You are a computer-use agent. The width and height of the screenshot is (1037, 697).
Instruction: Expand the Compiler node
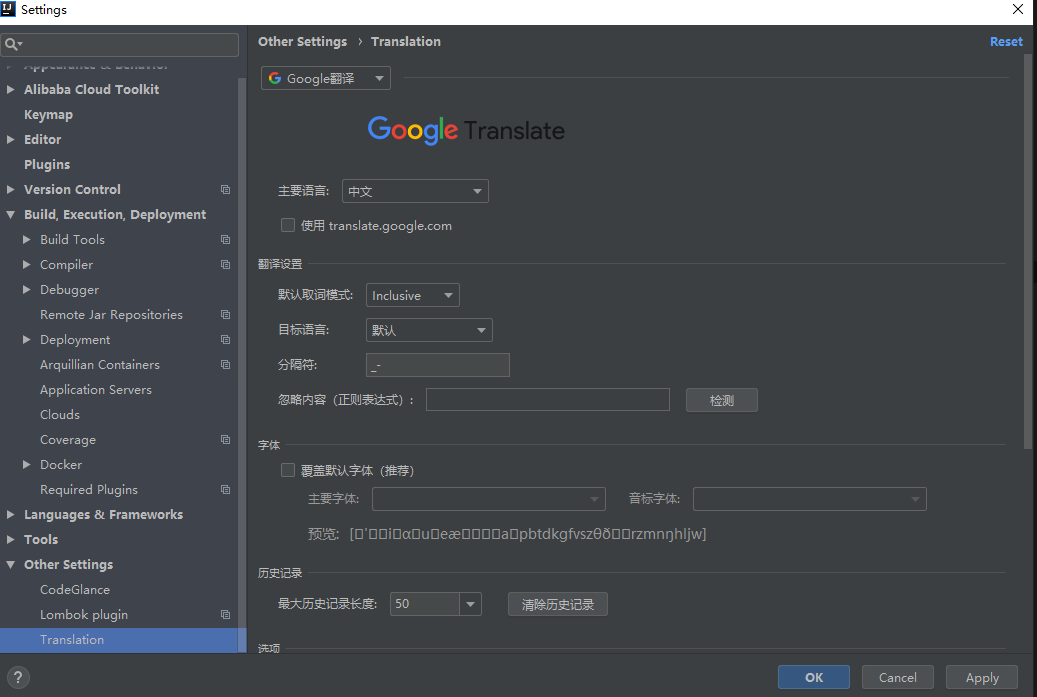(26, 265)
